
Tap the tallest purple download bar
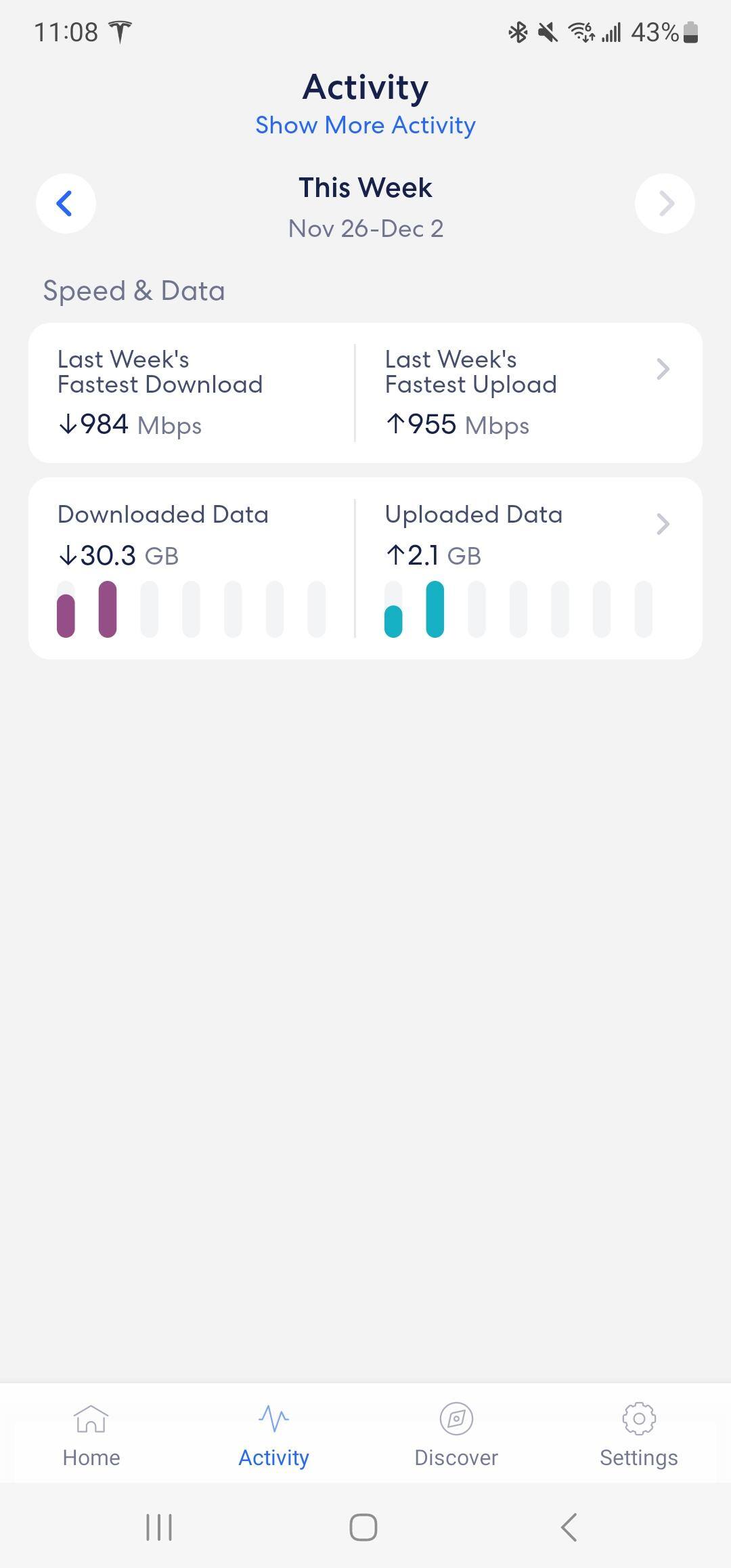108,609
